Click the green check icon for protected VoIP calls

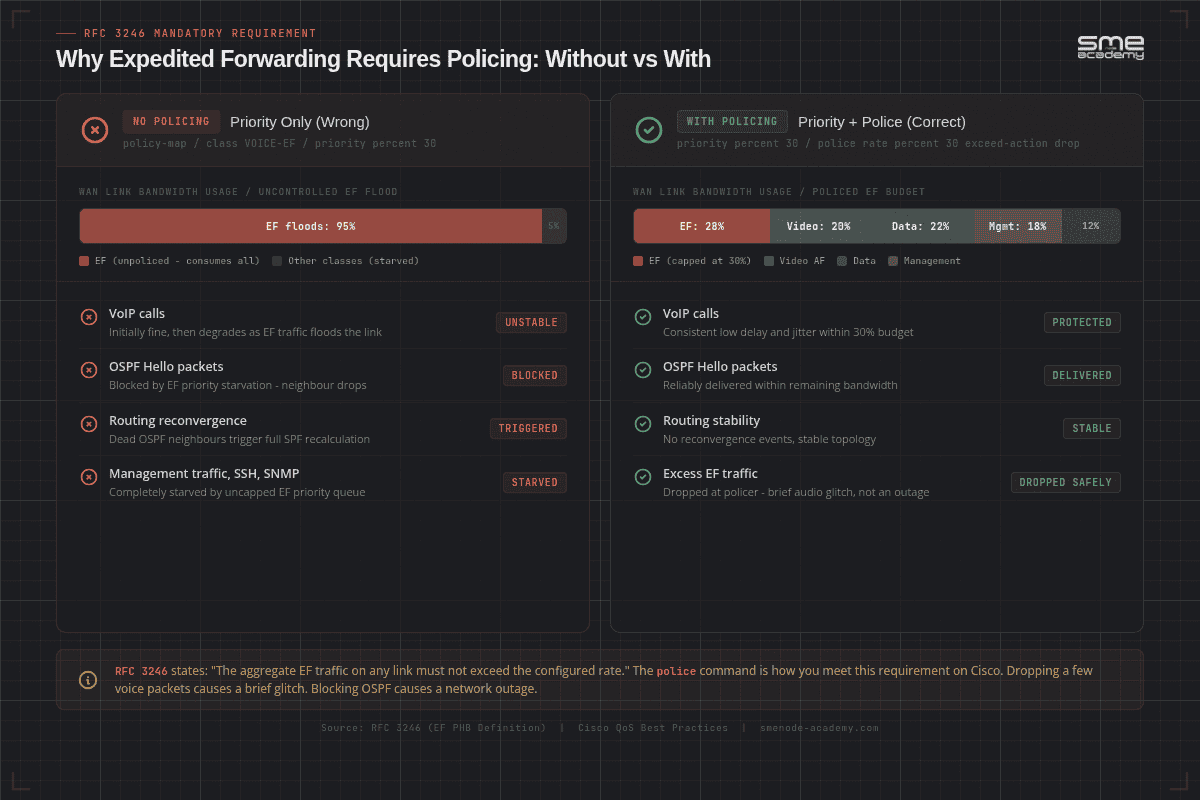(643, 317)
